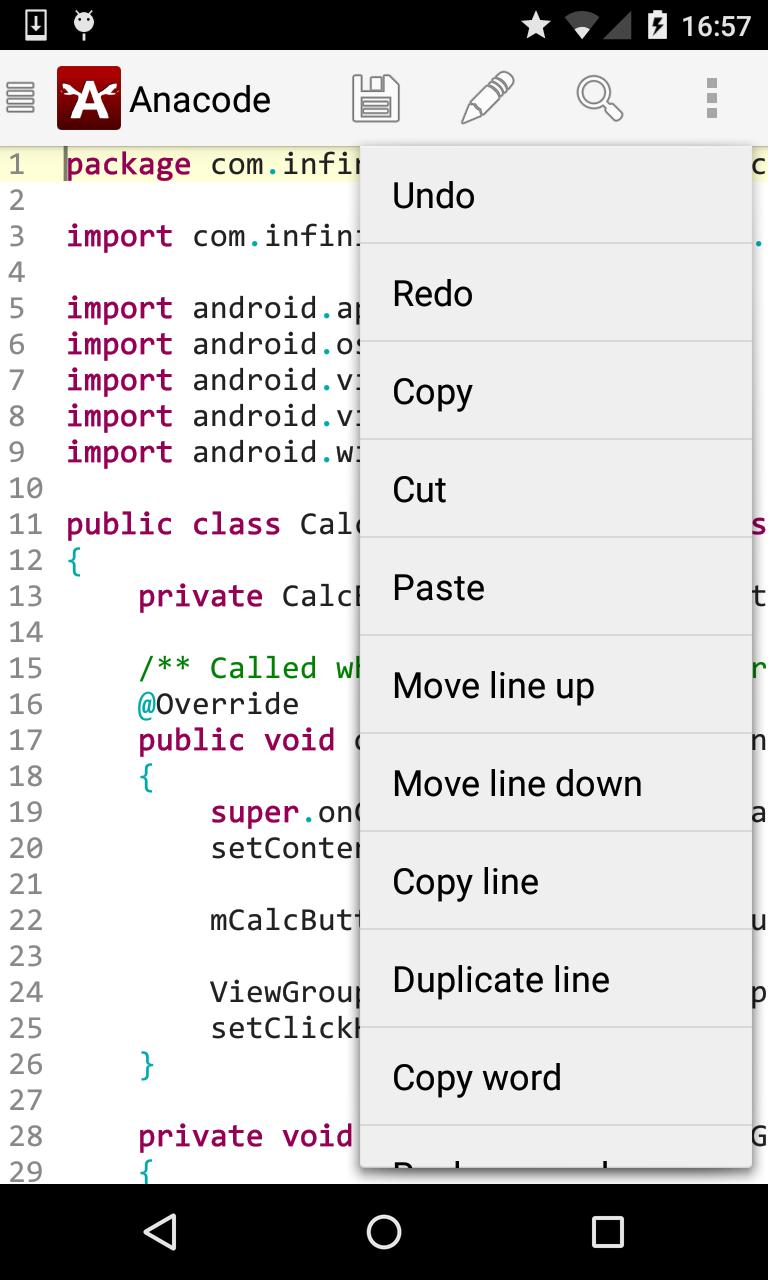Close the three-dot overflow menu

tap(711, 98)
